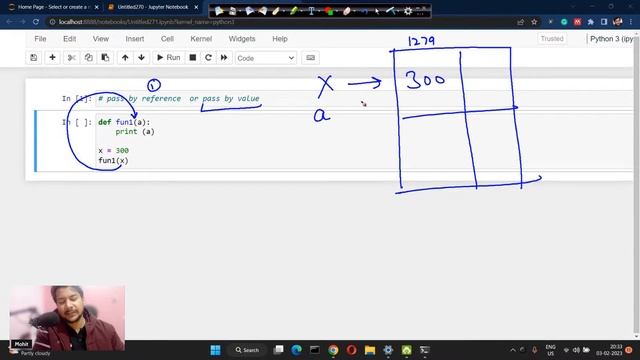The width and height of the screenshot is (640, 360).
Task: Open the volume control in system tray
Action: [576, 350]
